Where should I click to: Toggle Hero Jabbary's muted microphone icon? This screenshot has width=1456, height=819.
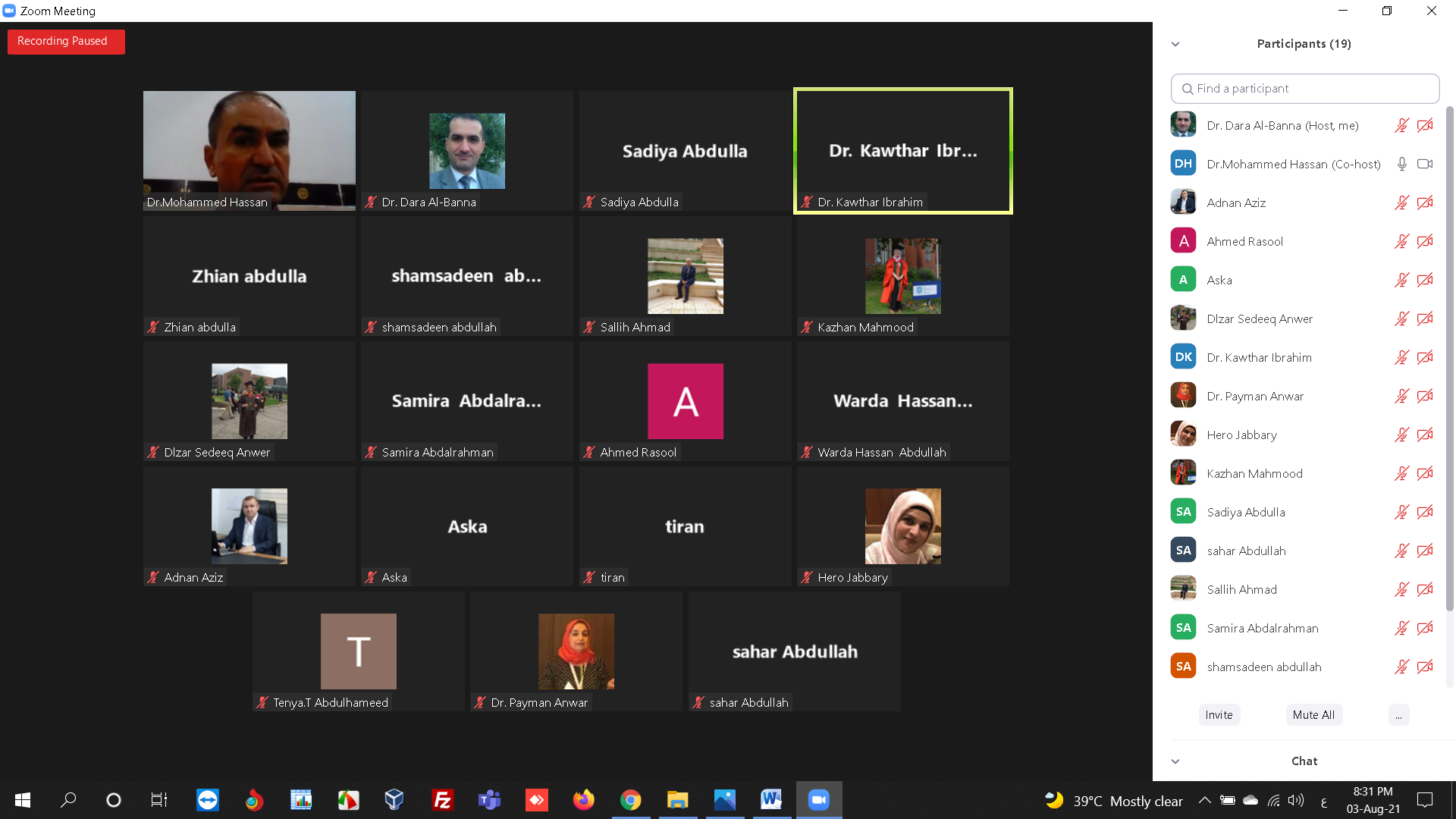pos(1401,435)
